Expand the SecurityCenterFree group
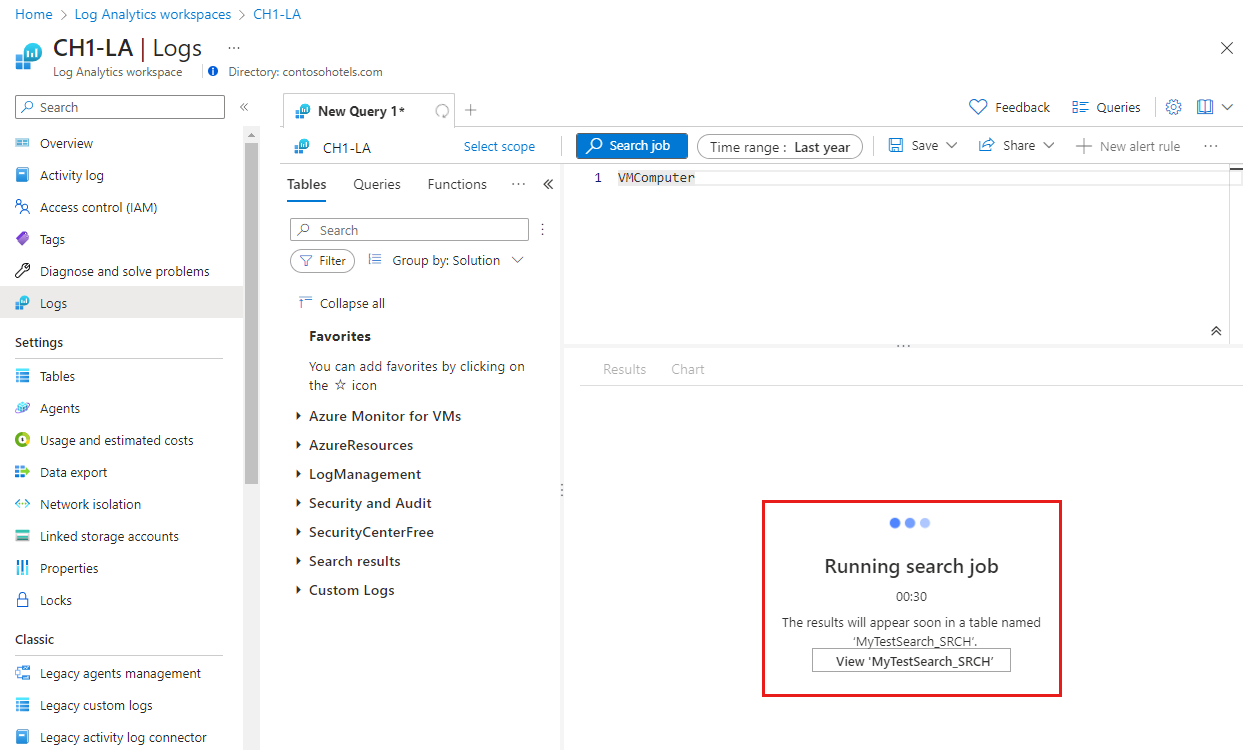The image size is (1259, 750). (x=371, y=532)
